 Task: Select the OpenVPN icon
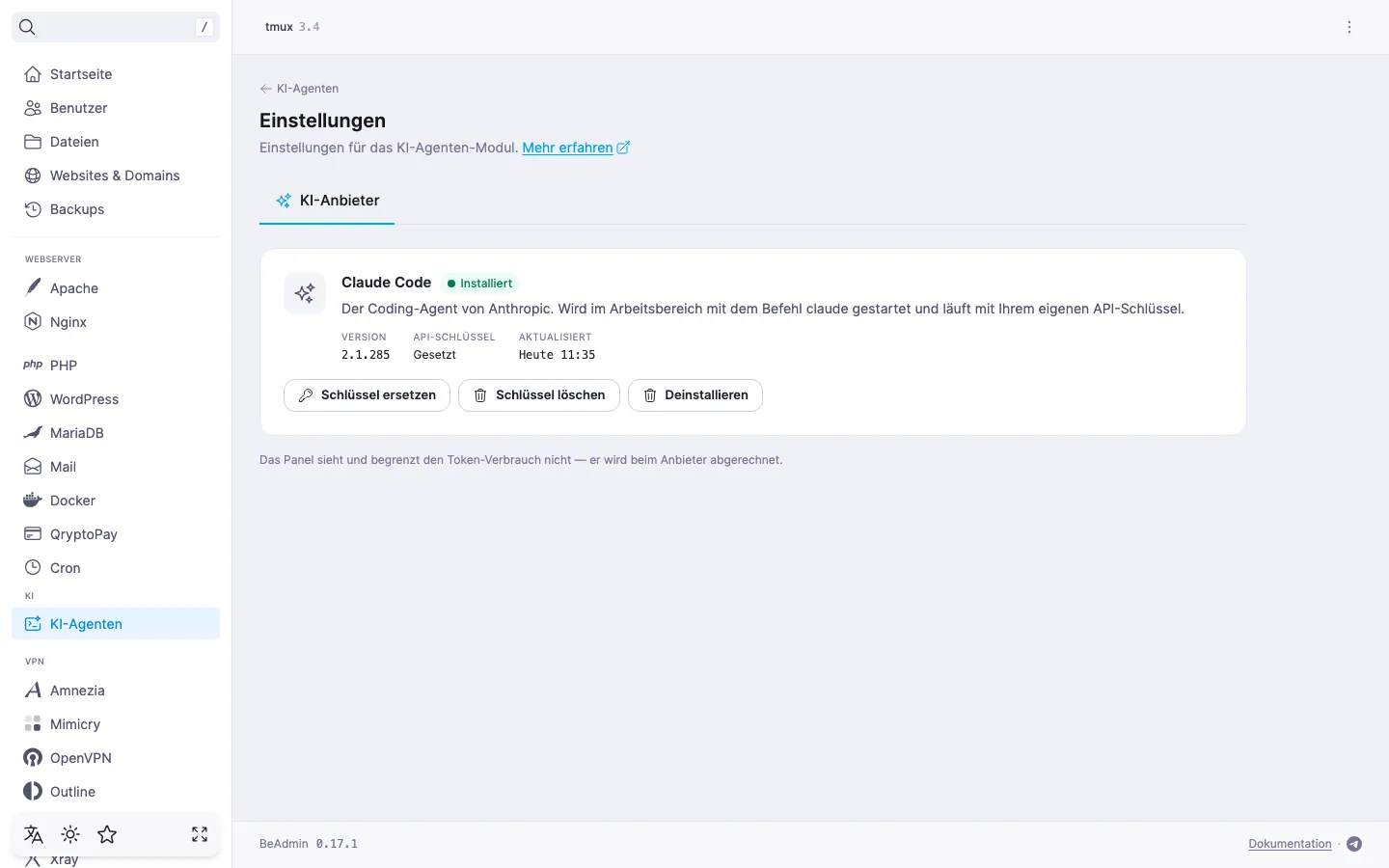(33, 758)
